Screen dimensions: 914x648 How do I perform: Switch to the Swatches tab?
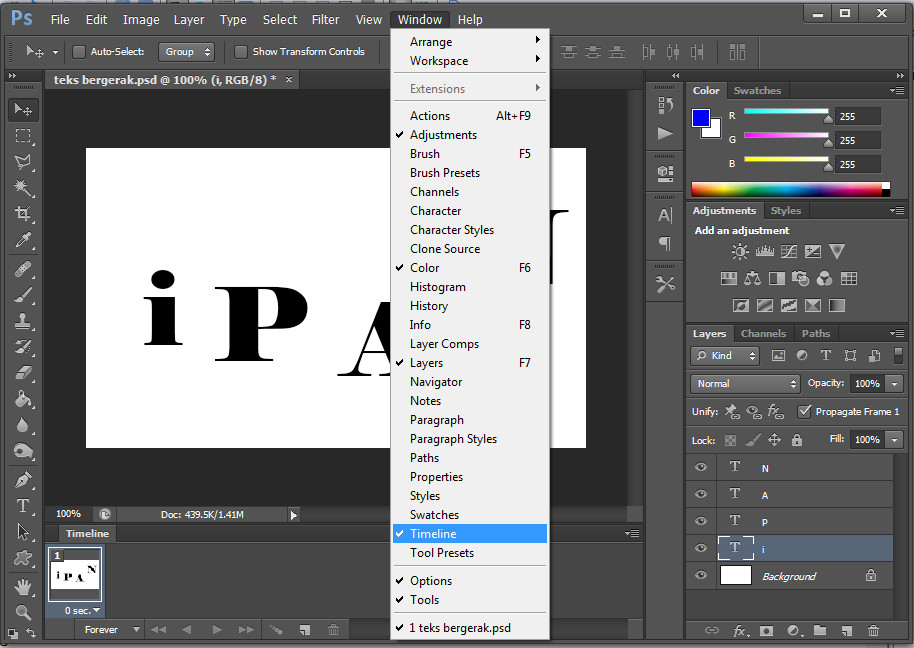(757, 90)
